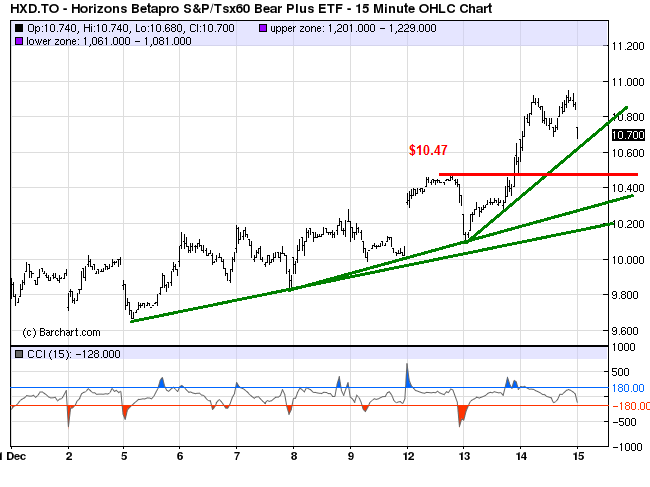Screen dimensions: 650x487
Task: Click the 11.200 price axis label
Action: pyautogui.click(x=628, y=46)
